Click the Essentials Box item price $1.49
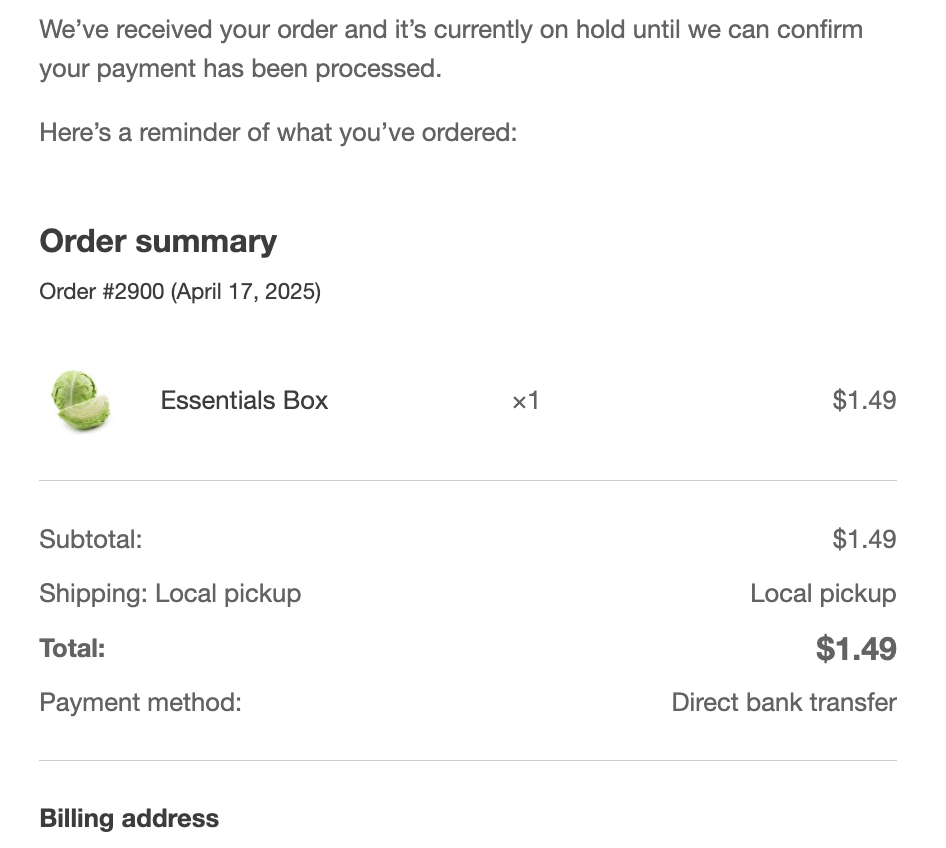Image resolution: width=946 pixels, height=848 pixels. coord(864,400)
